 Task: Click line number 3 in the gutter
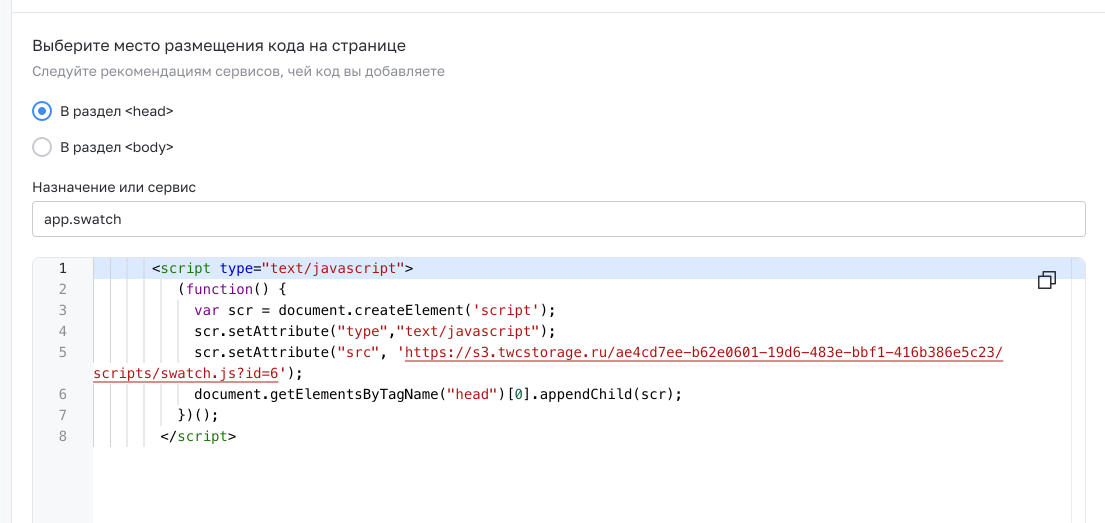62,310
